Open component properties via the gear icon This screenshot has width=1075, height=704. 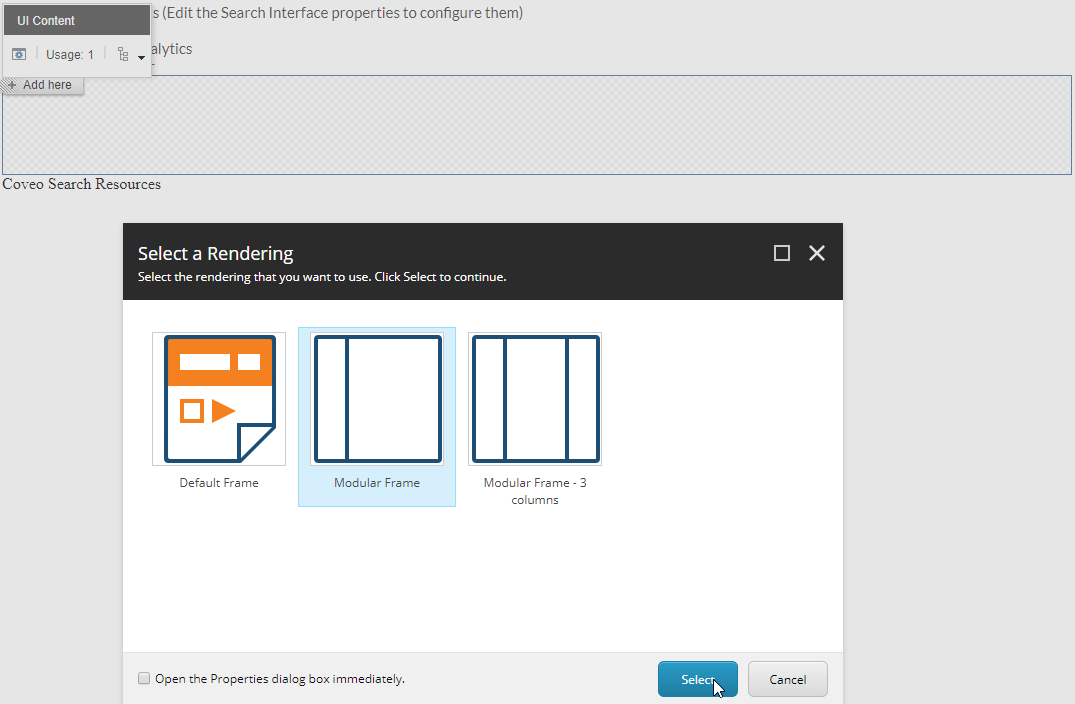point(18,53)
